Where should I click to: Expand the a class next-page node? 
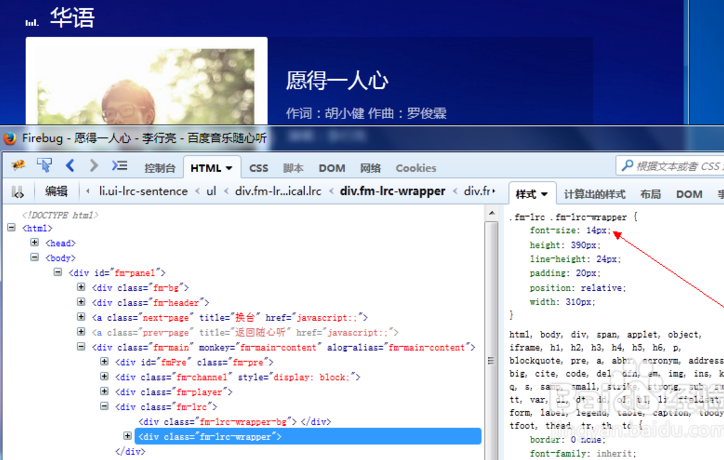click(81, 317)
